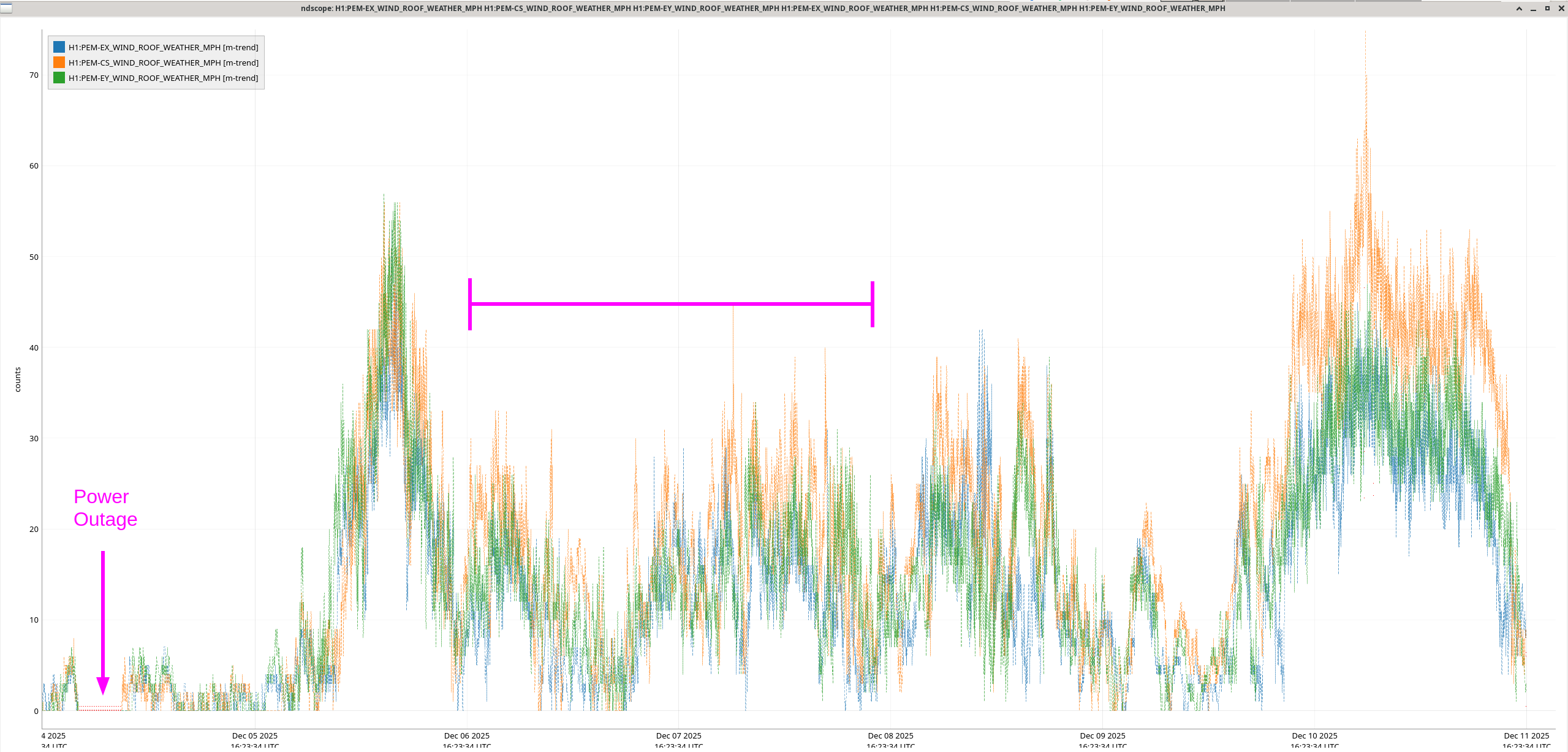Select H1:PEM-EY_WIND_ROOF legend label
This screenshot has width=1568, height=752.
(163, 78)
